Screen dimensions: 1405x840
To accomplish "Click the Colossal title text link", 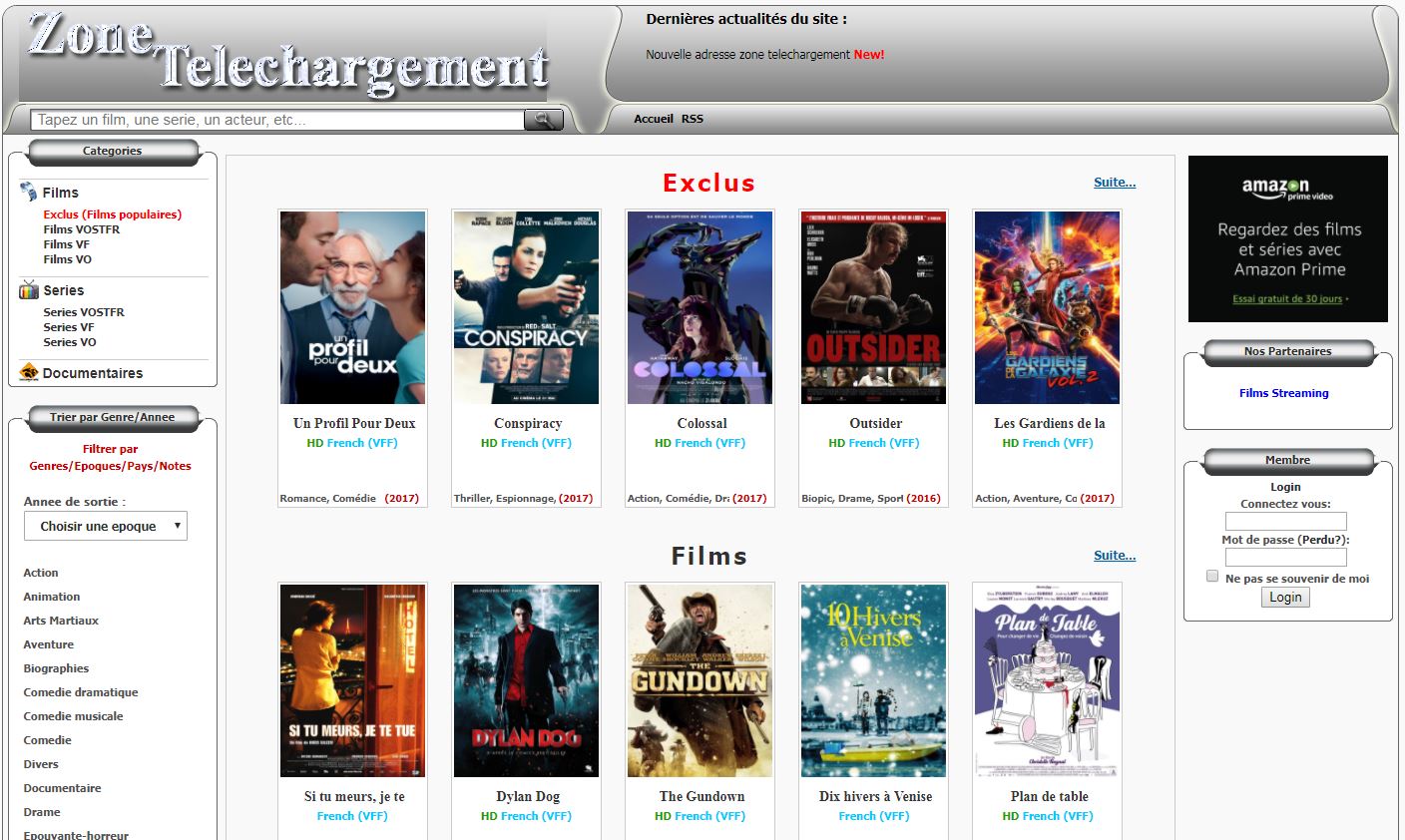I will click(x=702, y=423).
